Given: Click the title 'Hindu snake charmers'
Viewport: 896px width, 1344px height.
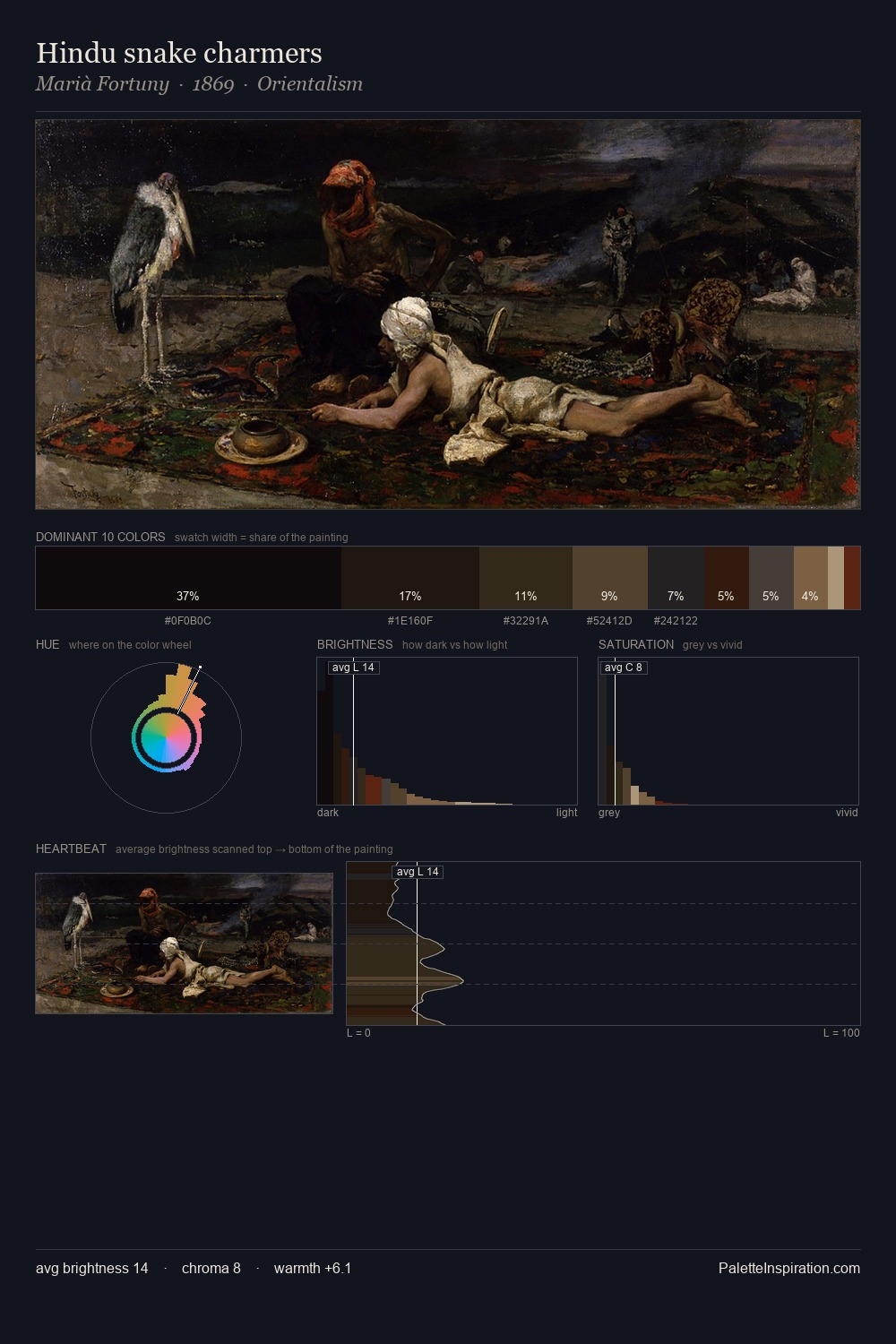Looking at the screenshot, I should 179,53.
